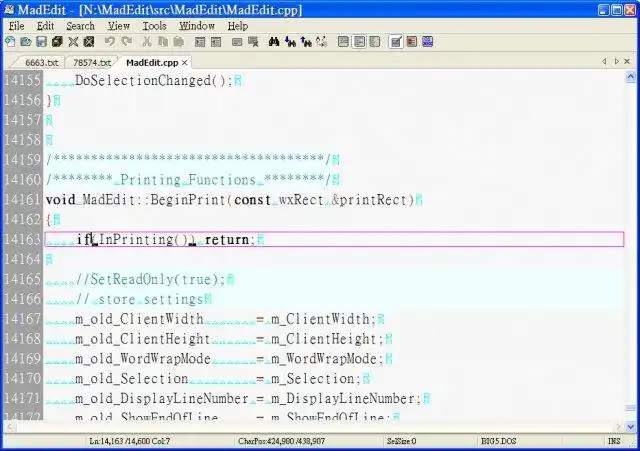Click the Close File X toolbar icon
The image size is (640, 451).
pyautogui.click(x=73, y=42)
